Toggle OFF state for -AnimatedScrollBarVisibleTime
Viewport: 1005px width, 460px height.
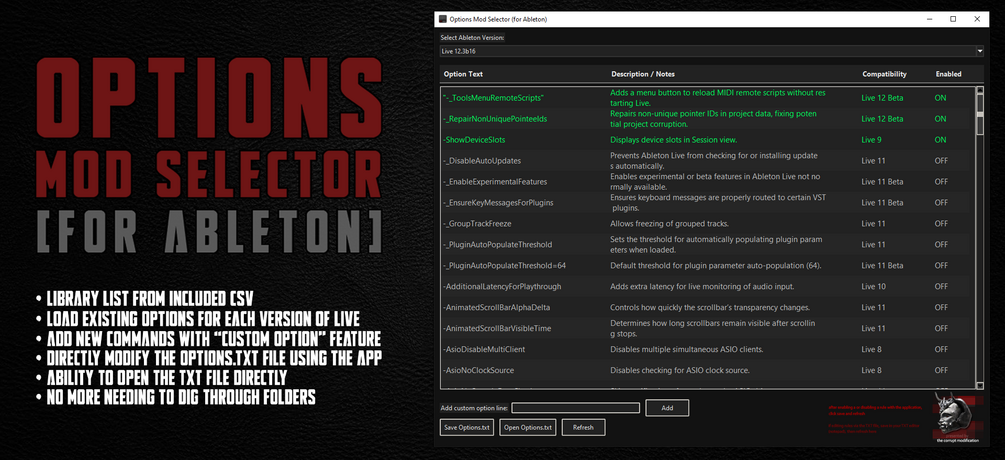(941, 329)
